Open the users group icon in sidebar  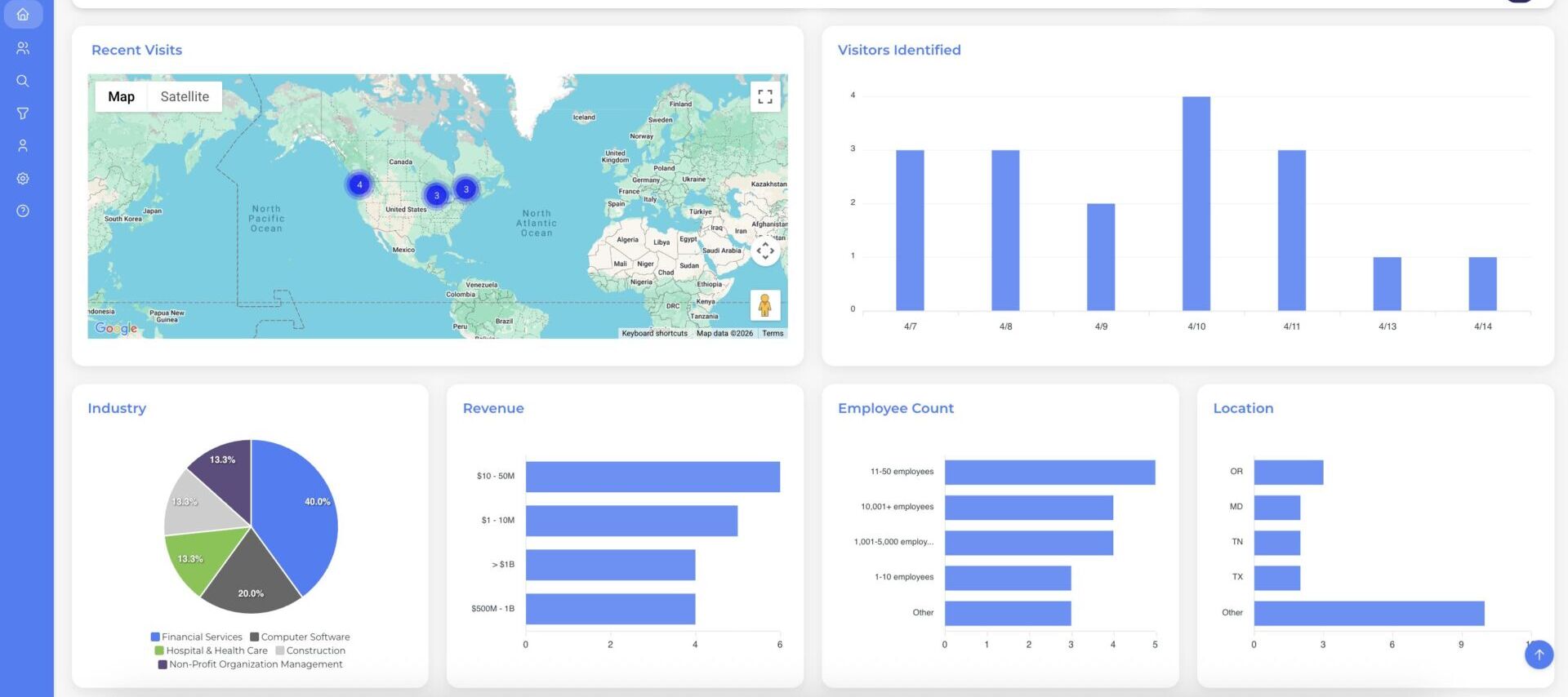pos(23,48)
